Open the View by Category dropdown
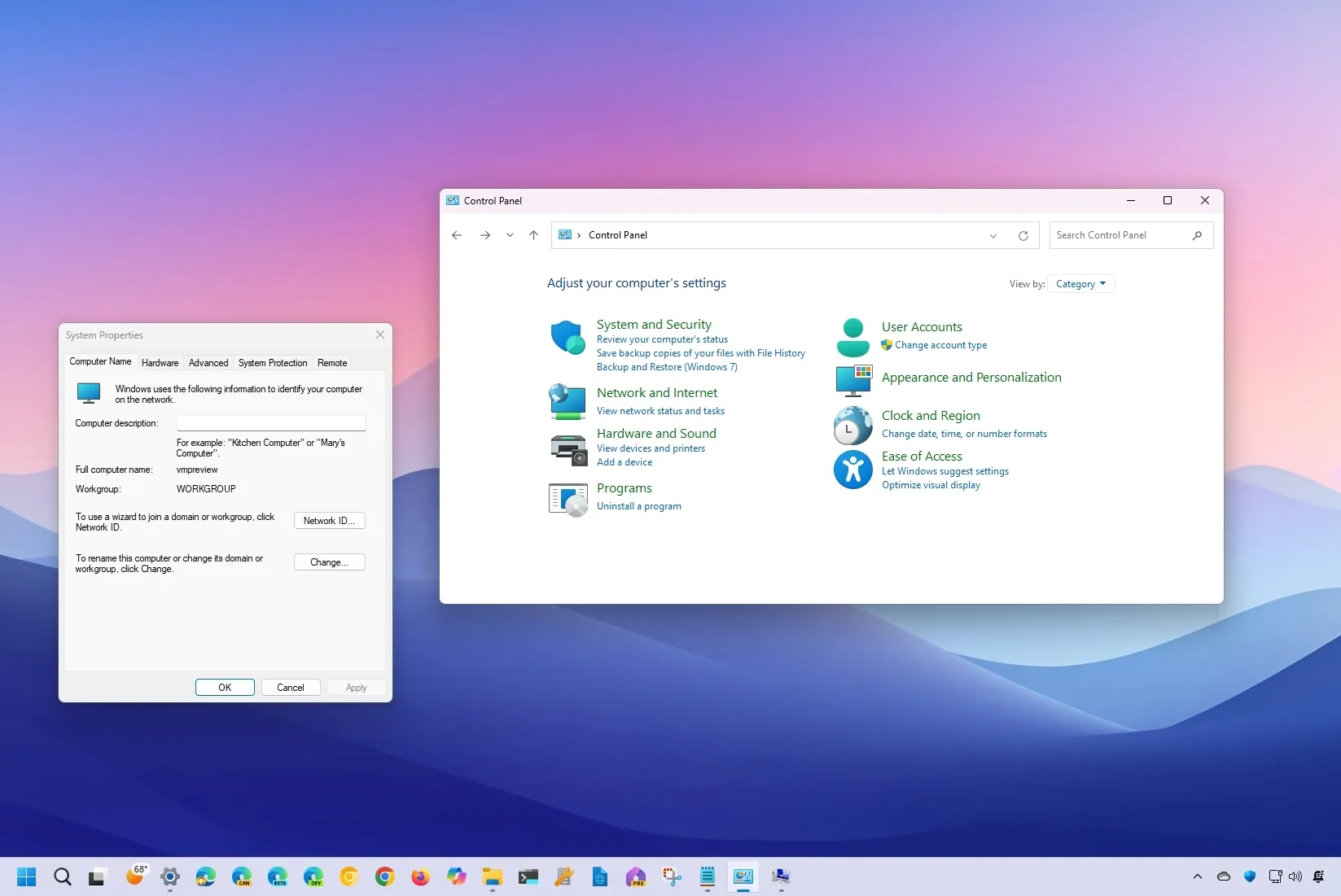This screenshot has width=1341, height=896. pos(1081,284)
